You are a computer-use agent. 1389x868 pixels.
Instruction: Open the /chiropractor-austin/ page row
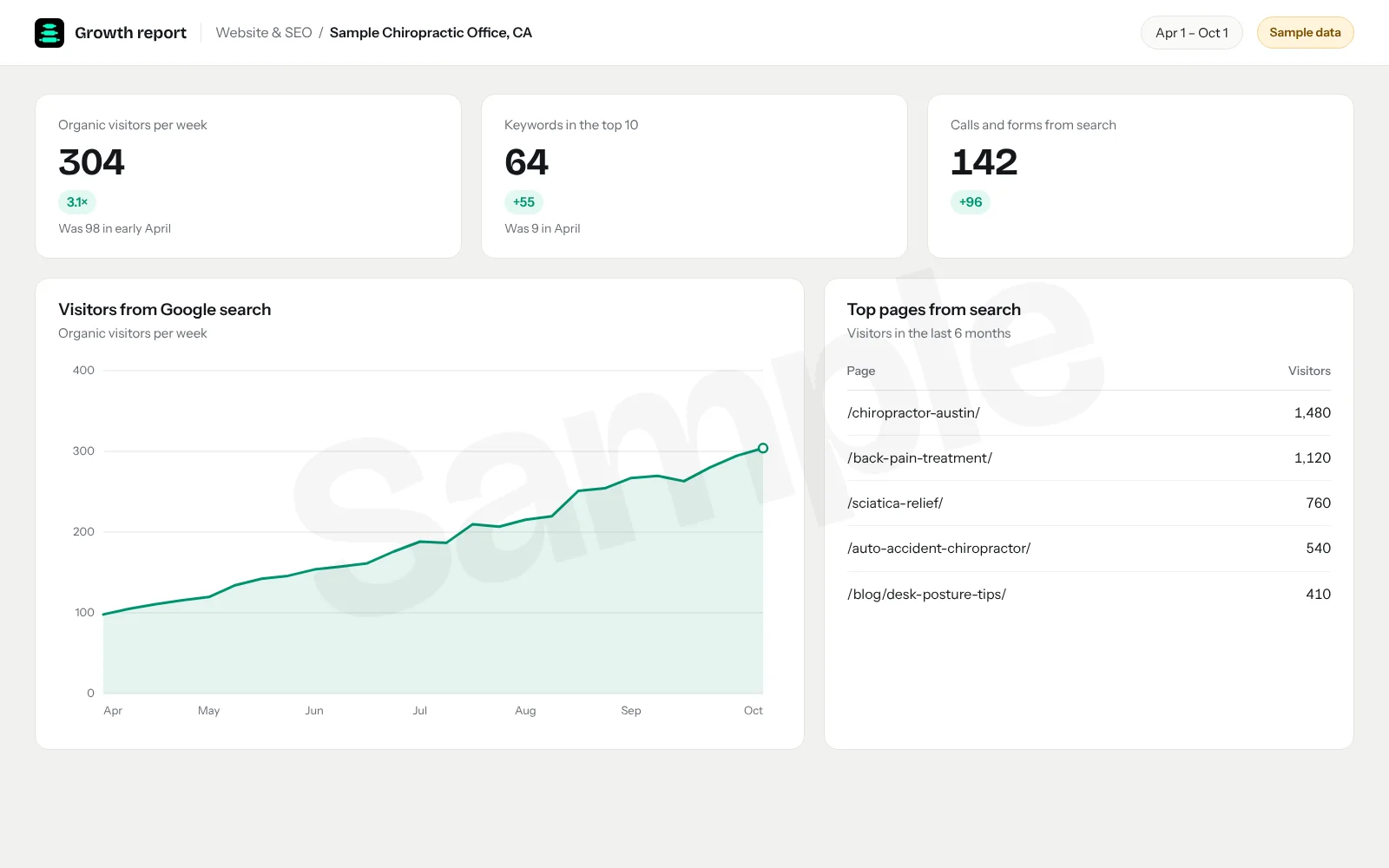coord(1089,413)
